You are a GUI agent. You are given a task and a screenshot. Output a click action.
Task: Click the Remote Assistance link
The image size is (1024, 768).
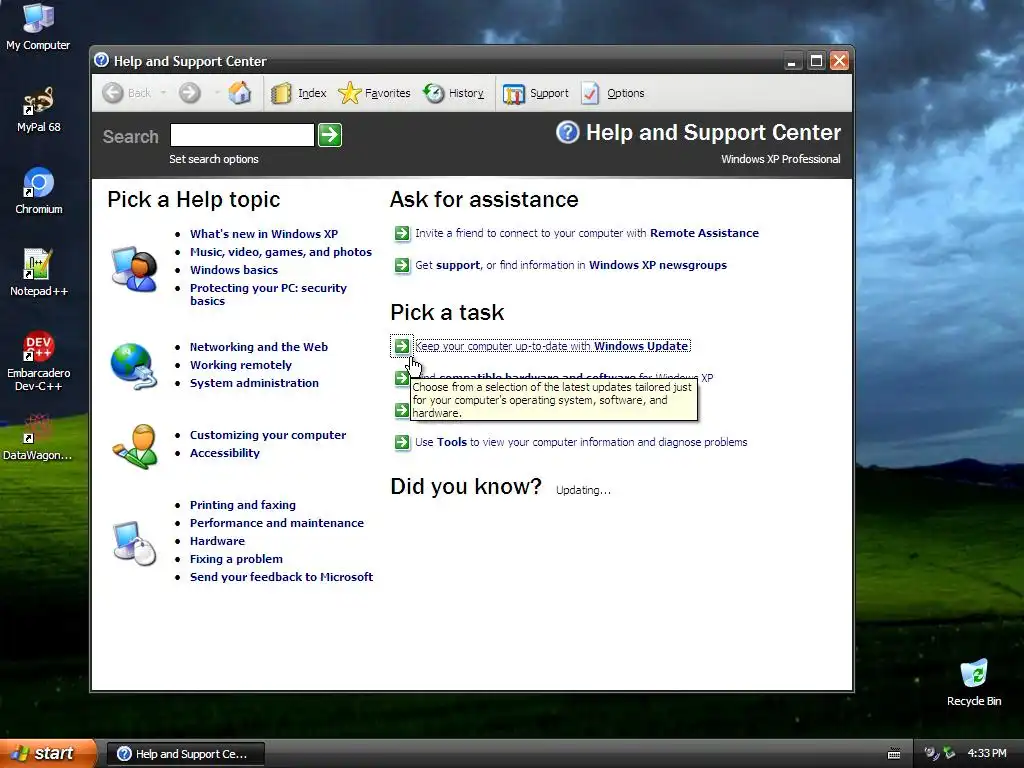pos(704,233)
